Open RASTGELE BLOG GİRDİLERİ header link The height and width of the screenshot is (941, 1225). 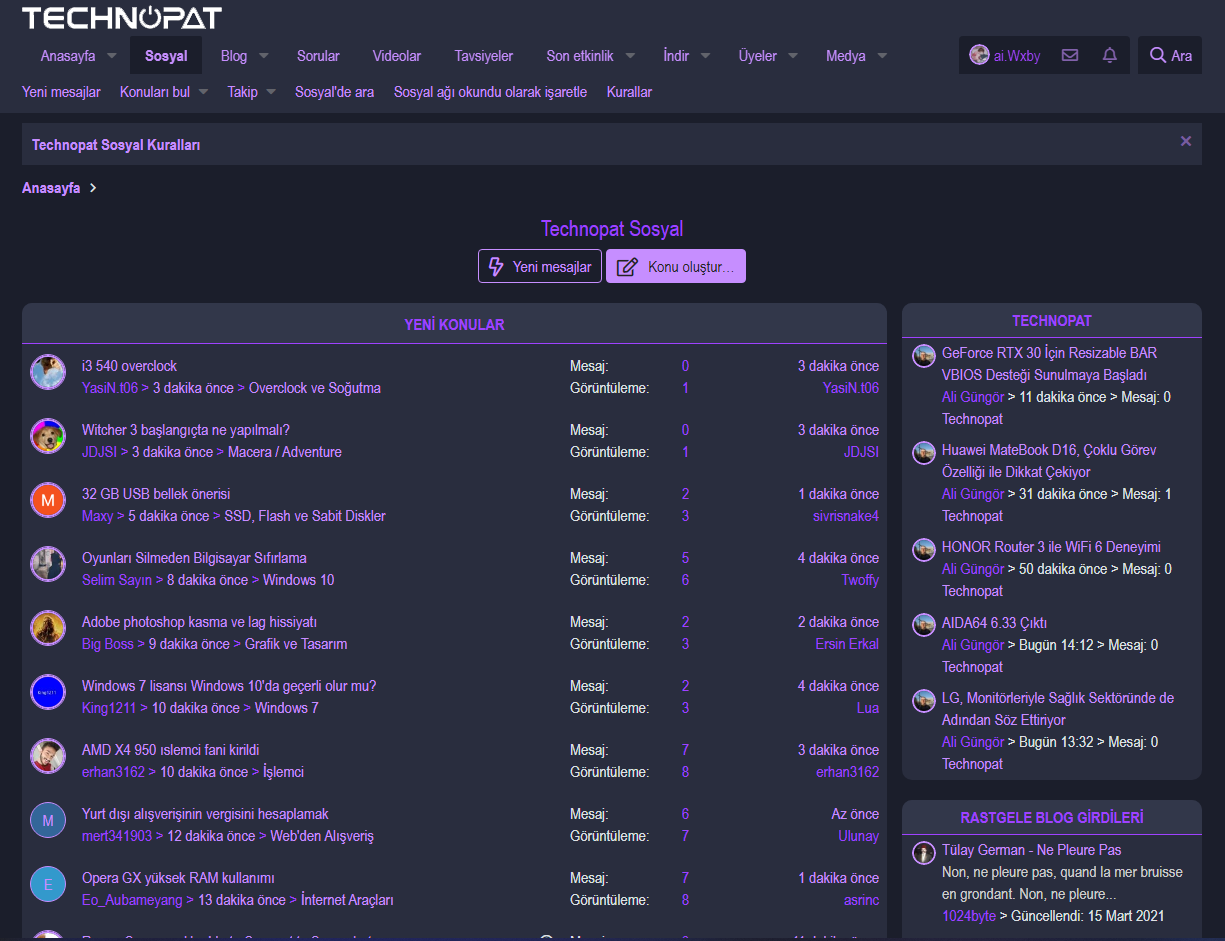(x=1052, y=817)
